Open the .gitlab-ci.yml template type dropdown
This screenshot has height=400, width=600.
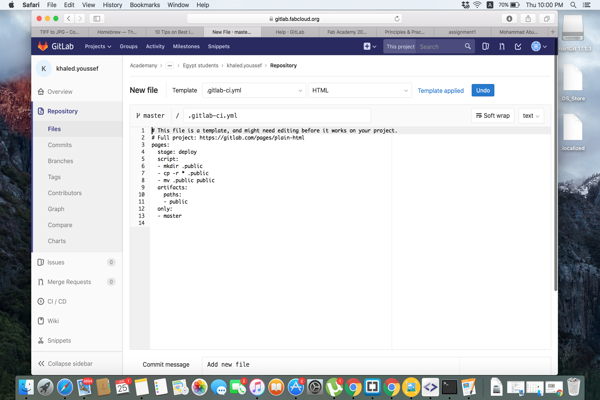254,90
